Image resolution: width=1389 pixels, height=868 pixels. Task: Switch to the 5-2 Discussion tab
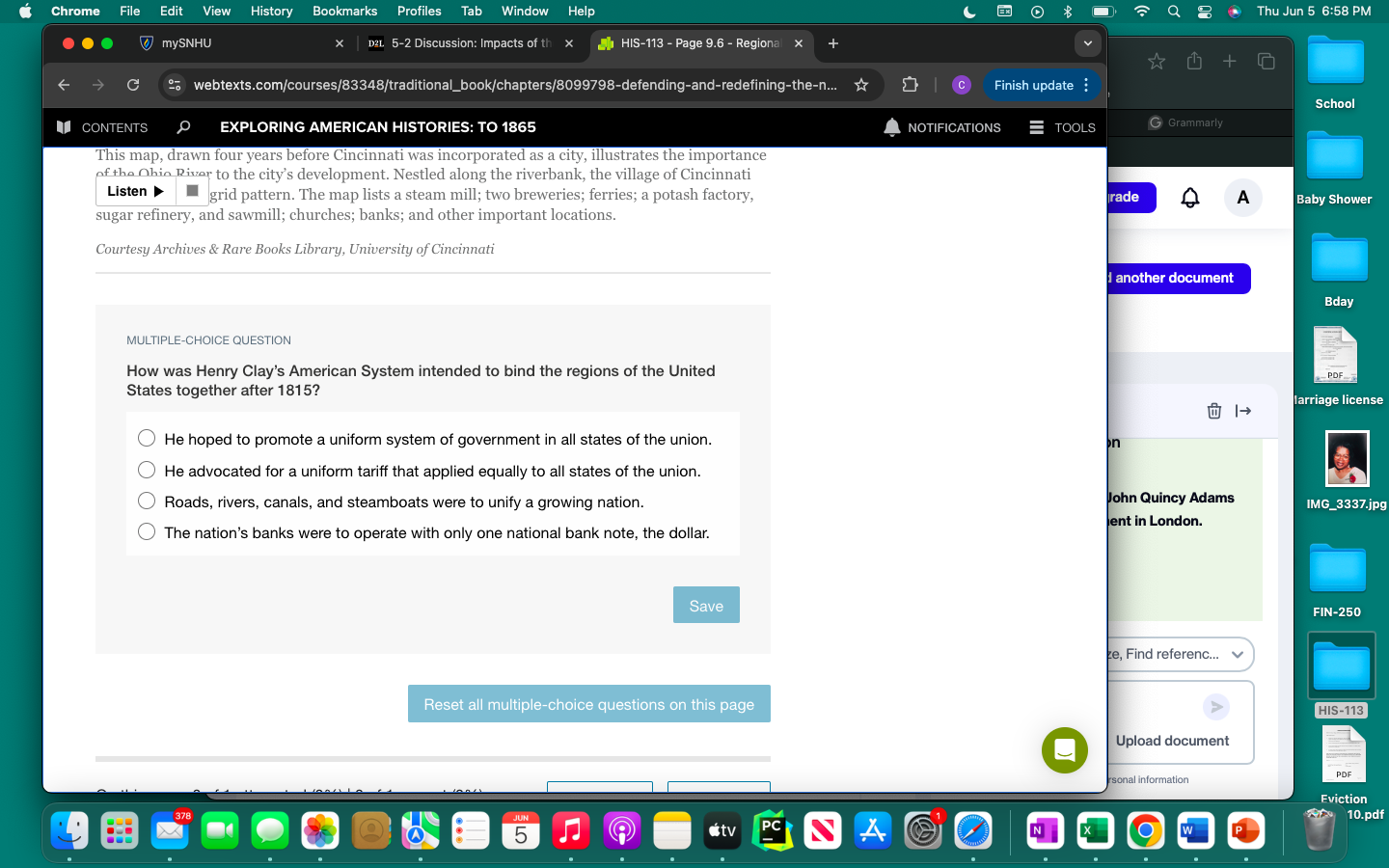point(463,43)
